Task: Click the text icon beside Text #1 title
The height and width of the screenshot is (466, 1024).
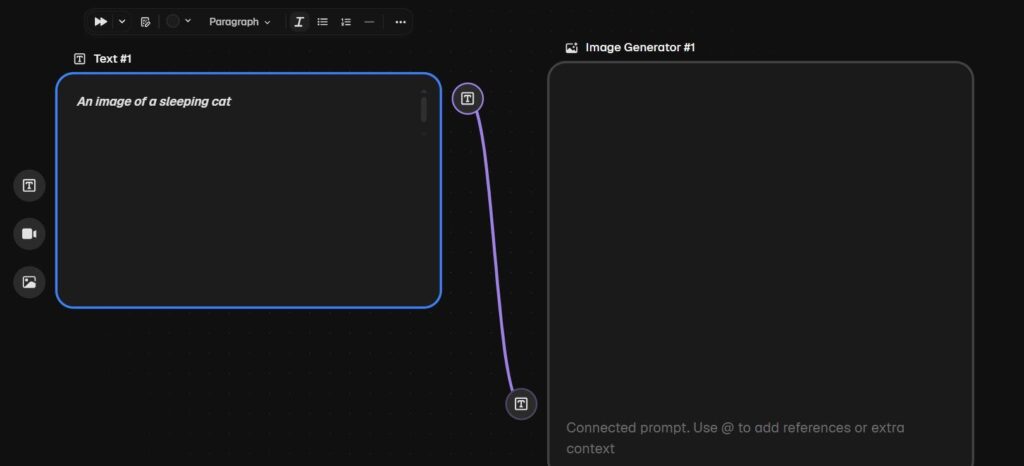Action: tap(80, 59)
